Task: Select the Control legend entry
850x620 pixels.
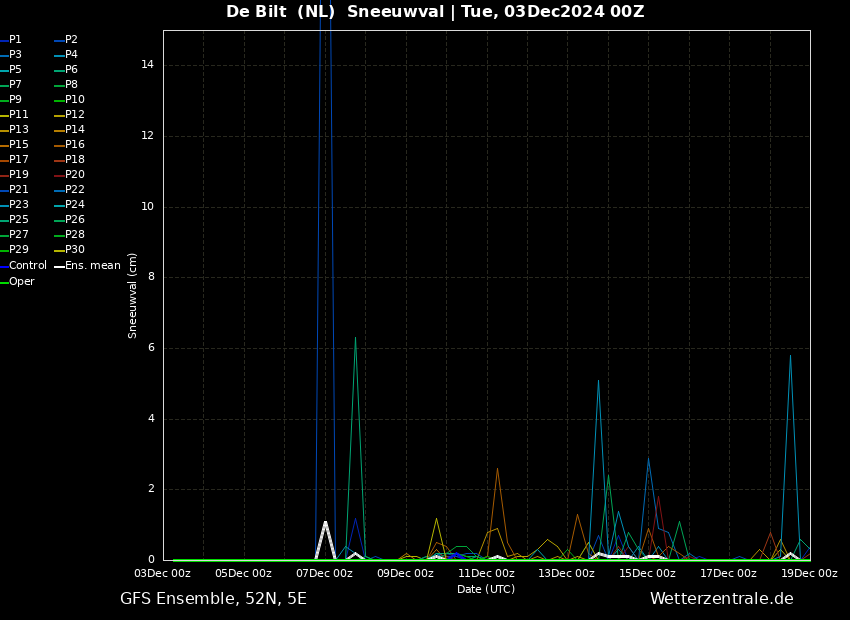Action: click(23, 266)
